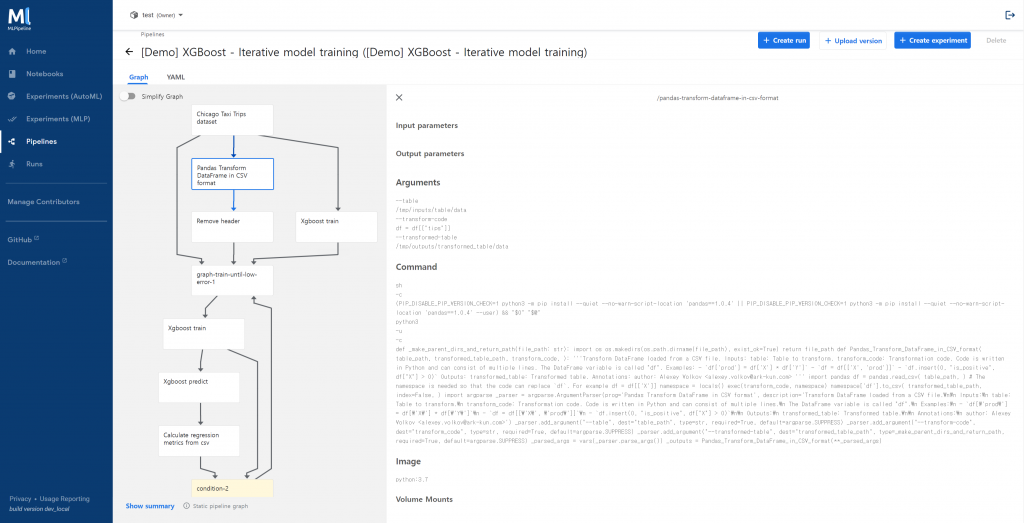The height and width of the screenshot is (523, 1024).
Task: Select the graph-train-until-low-error-1 node
Action: click(x=232, y=280)
